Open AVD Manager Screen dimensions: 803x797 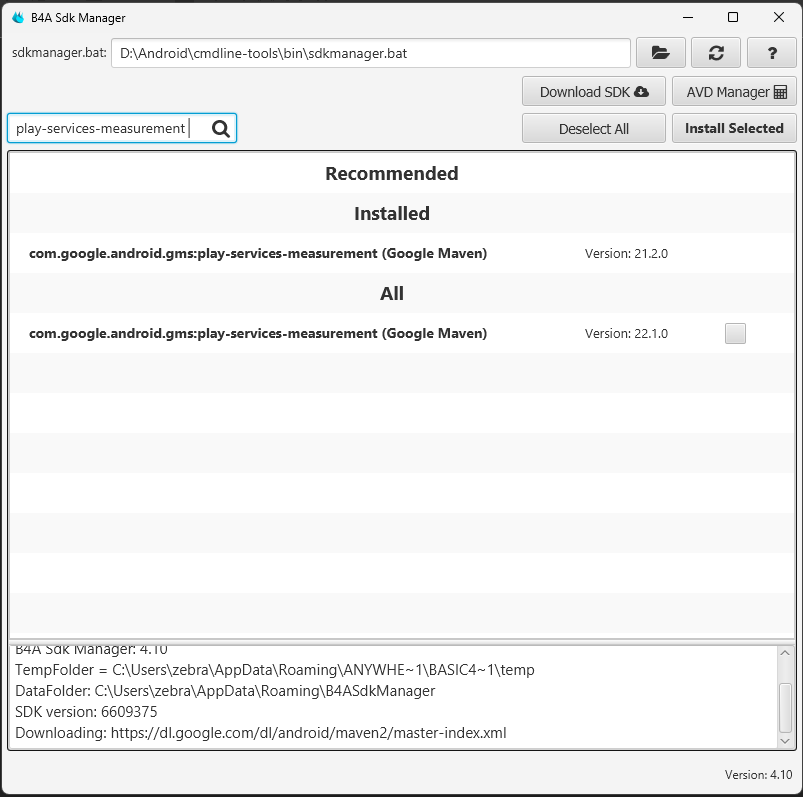pos(734,92)
